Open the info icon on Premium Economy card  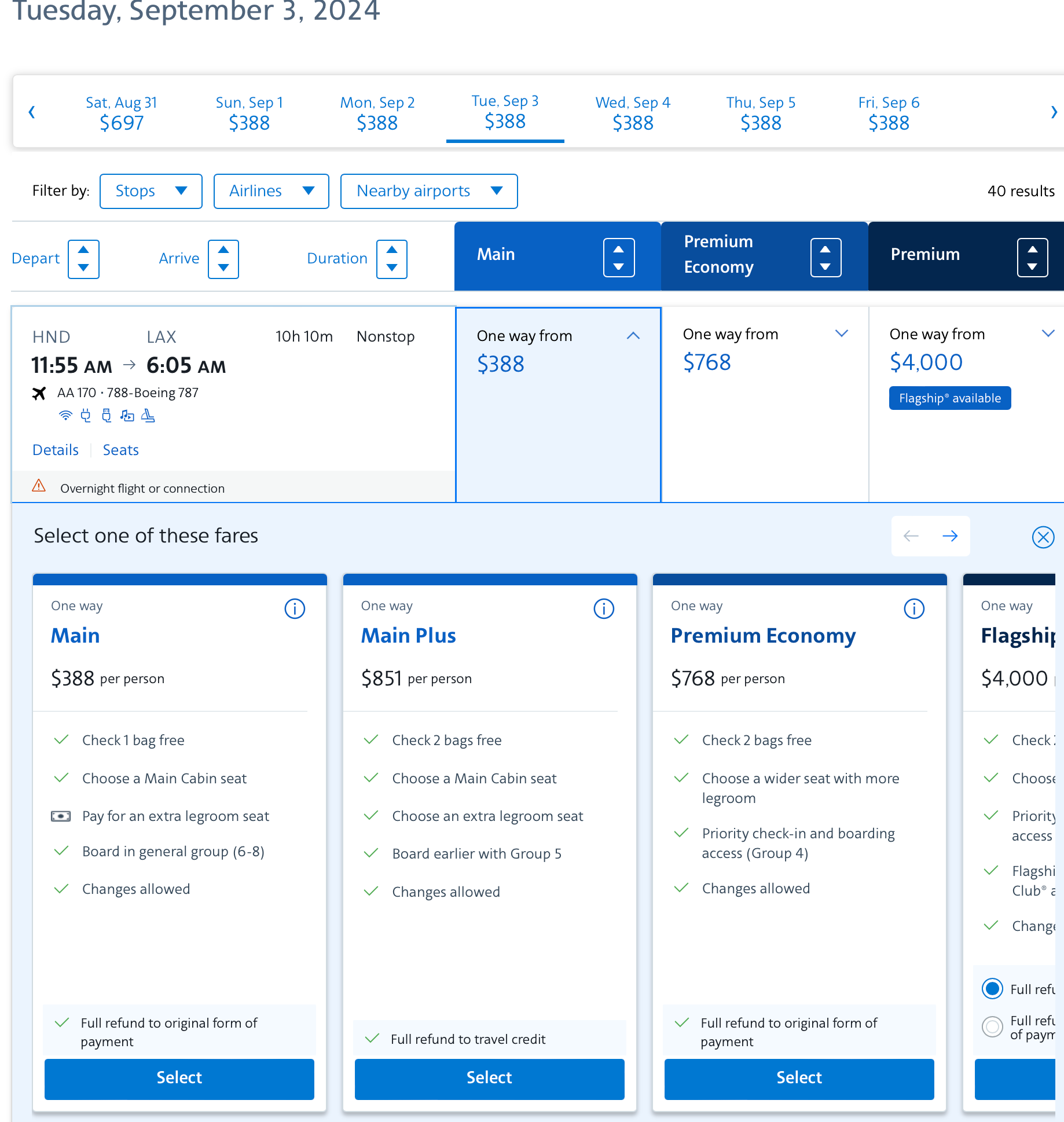coord(914,608)
